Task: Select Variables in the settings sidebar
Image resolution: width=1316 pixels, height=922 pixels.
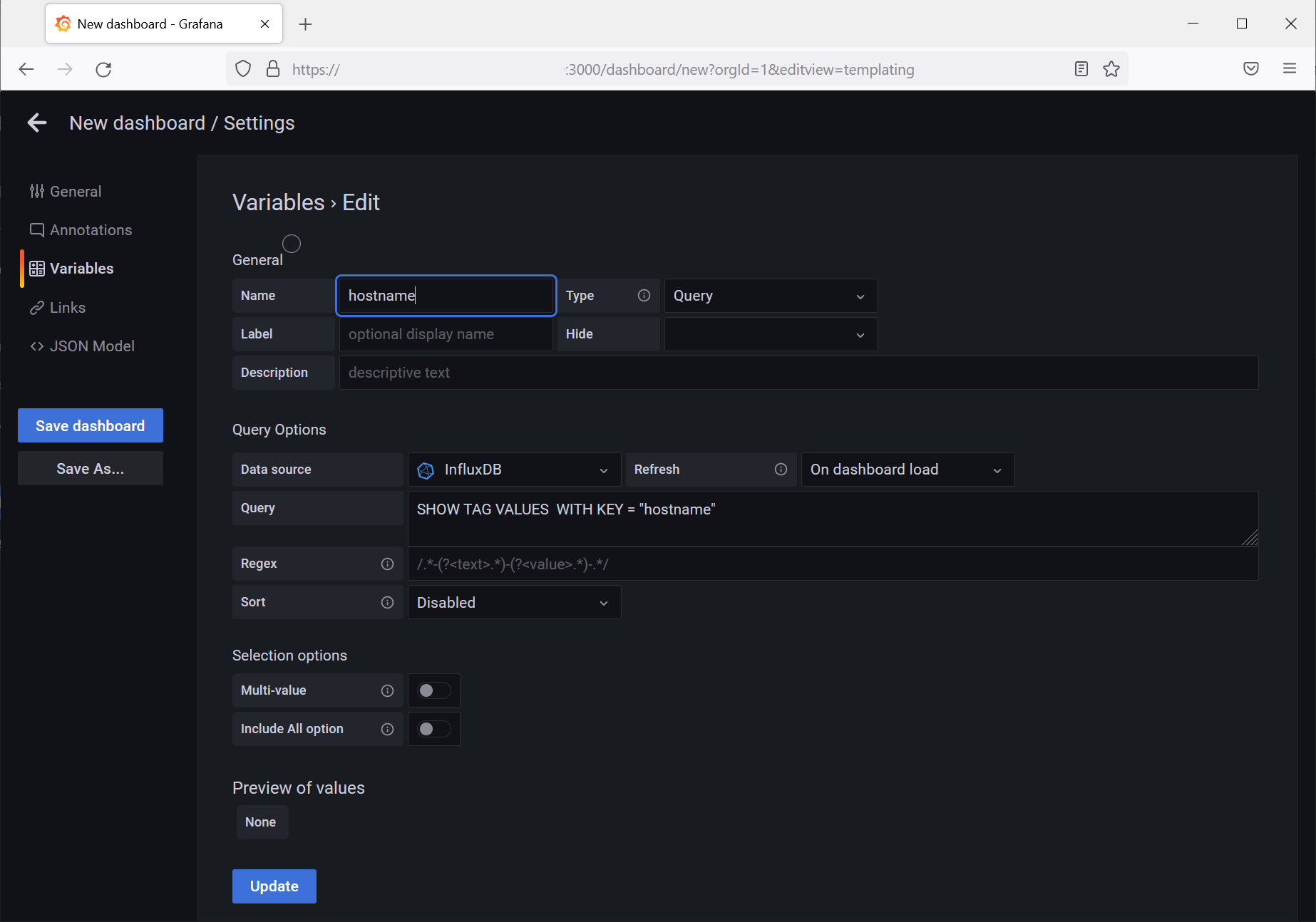Action: pyautogui.click(x=81, y=269)
